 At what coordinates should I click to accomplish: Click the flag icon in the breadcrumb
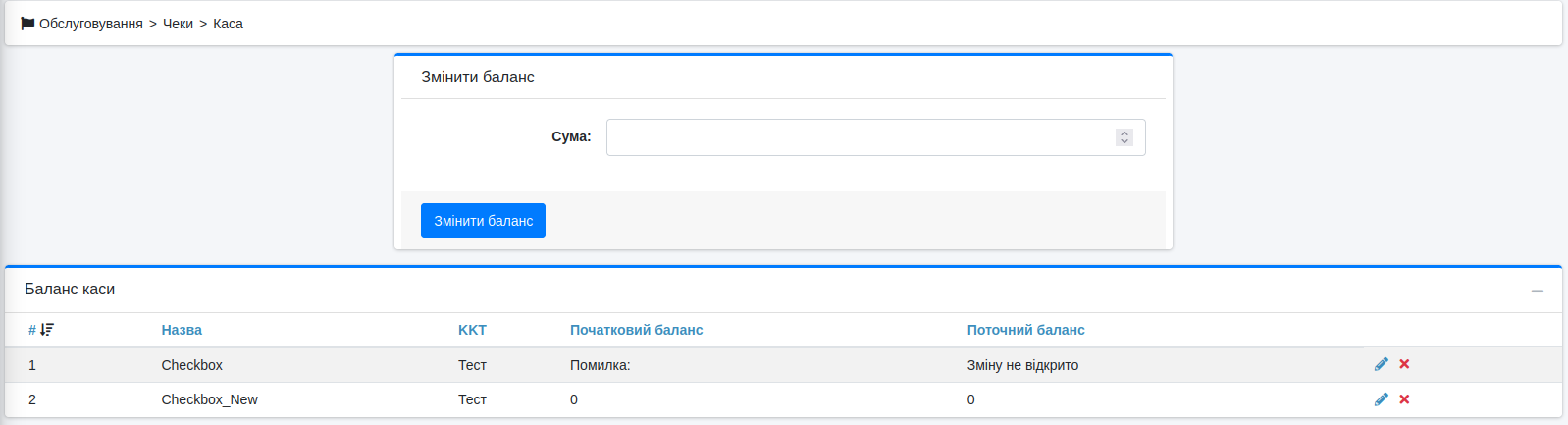(27, 24)
